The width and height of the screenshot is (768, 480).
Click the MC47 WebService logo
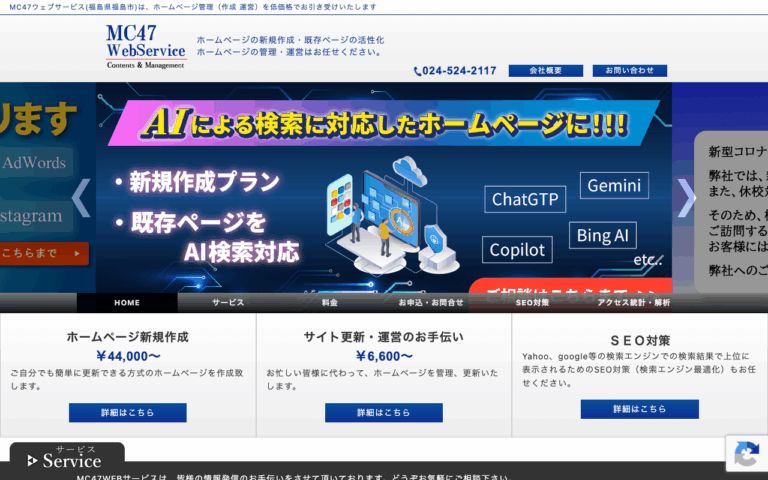pos(146,47)
